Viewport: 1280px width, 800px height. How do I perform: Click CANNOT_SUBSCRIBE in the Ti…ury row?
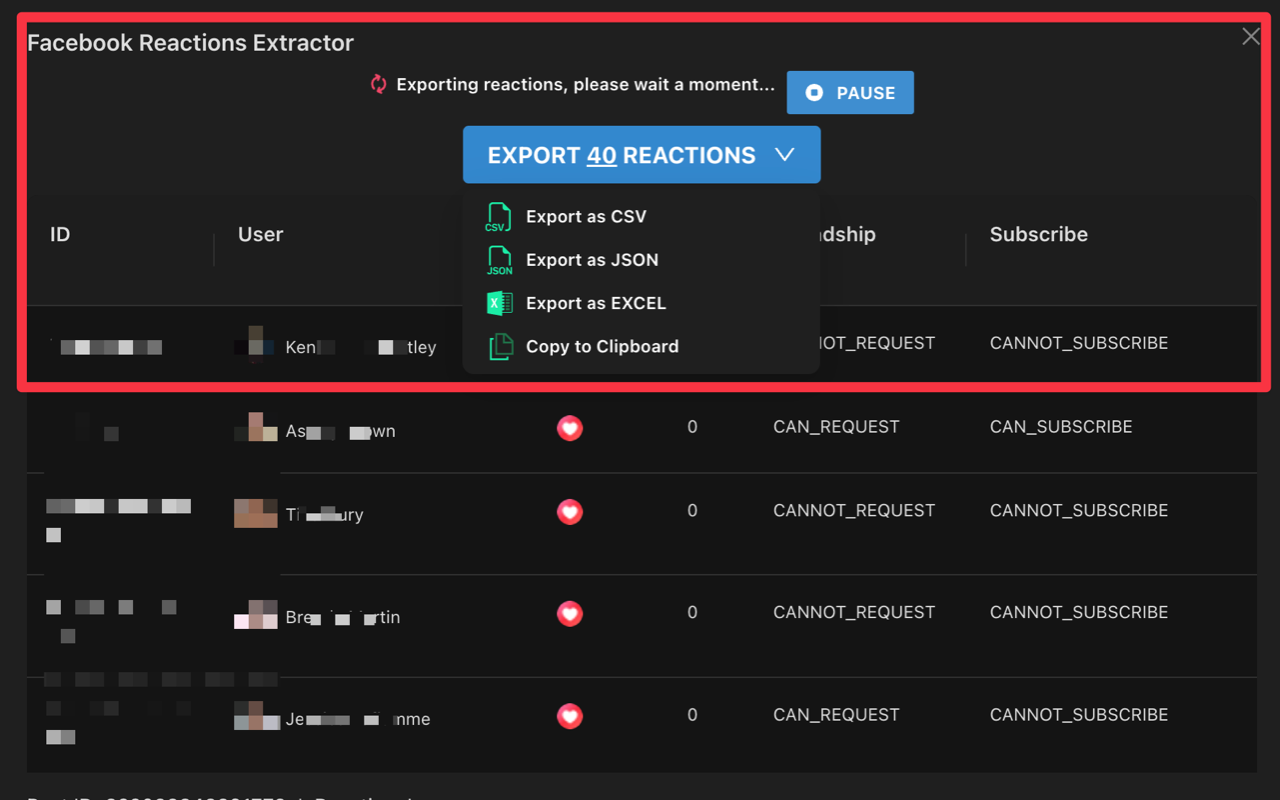[x=1079, y=511]
